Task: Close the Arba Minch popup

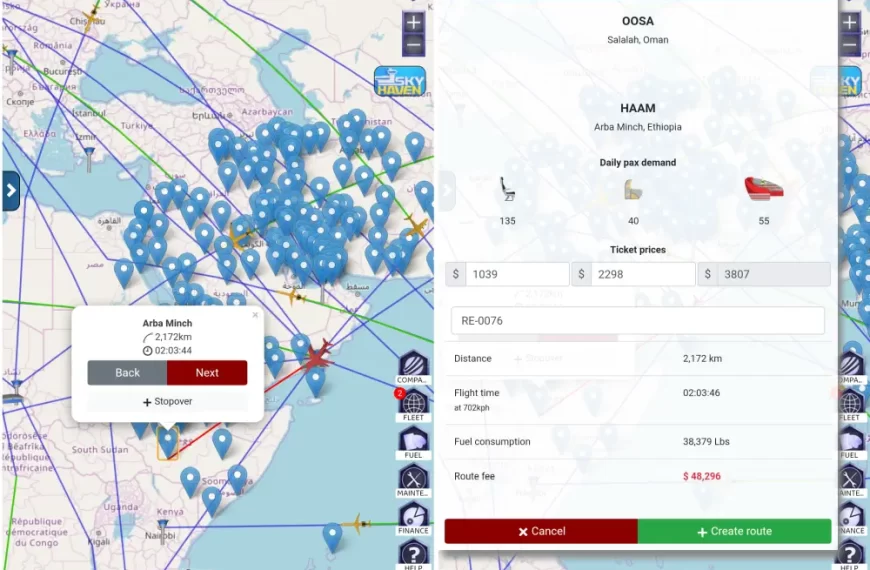Action: [255, 315]
